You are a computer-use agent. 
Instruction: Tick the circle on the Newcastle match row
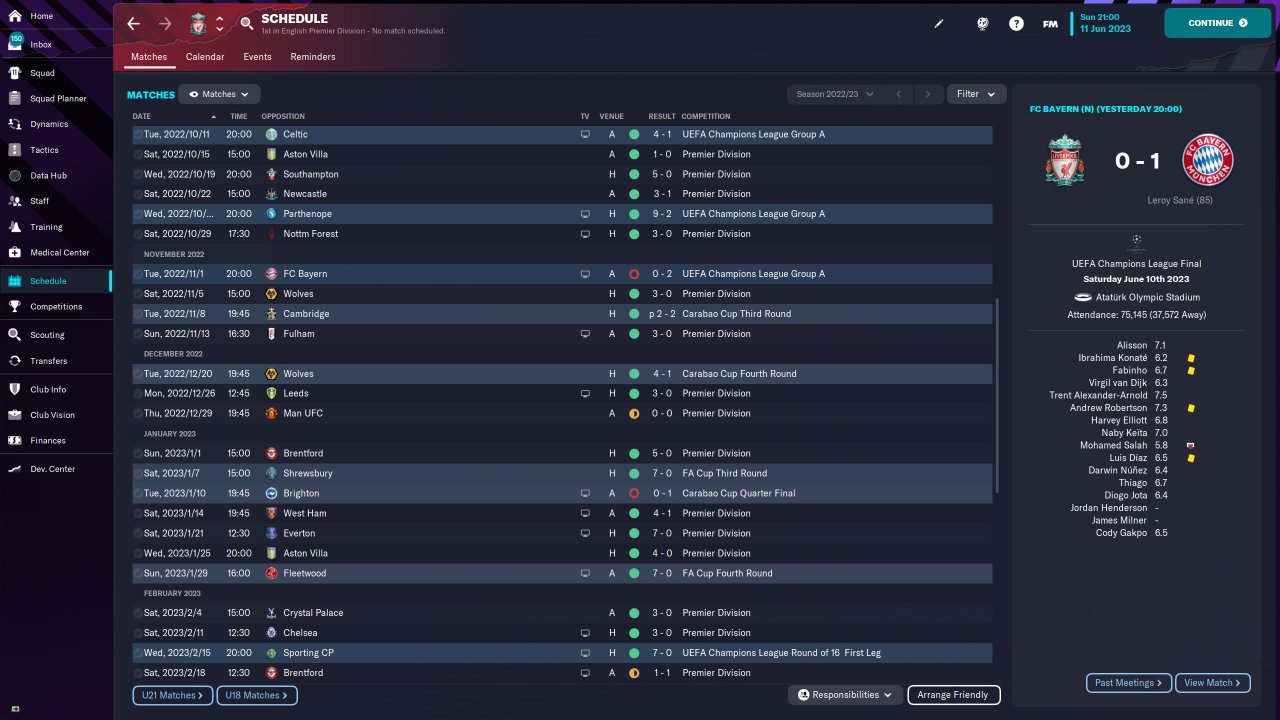point(138,194)
